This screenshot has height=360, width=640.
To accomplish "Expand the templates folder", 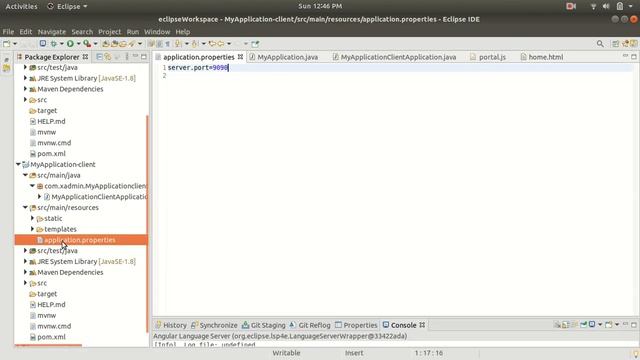I will (x=32, y=229).
